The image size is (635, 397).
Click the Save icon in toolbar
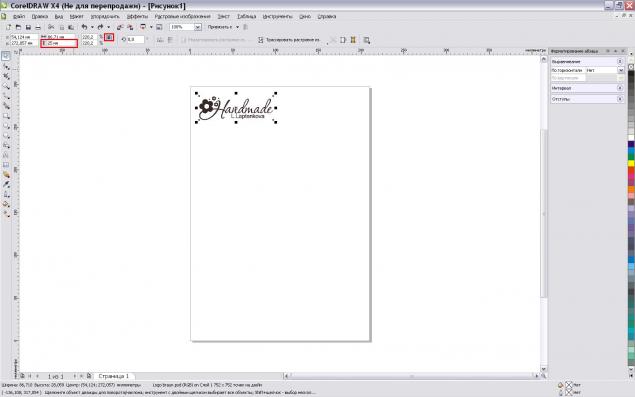(x=28, y=27)
